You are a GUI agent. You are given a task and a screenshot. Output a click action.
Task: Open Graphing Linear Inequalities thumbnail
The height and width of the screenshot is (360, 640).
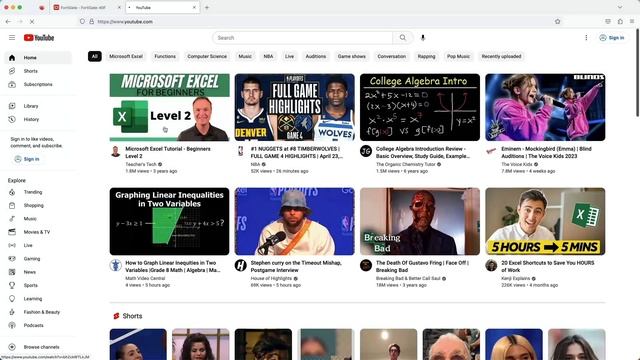click(x=169, y=221)
